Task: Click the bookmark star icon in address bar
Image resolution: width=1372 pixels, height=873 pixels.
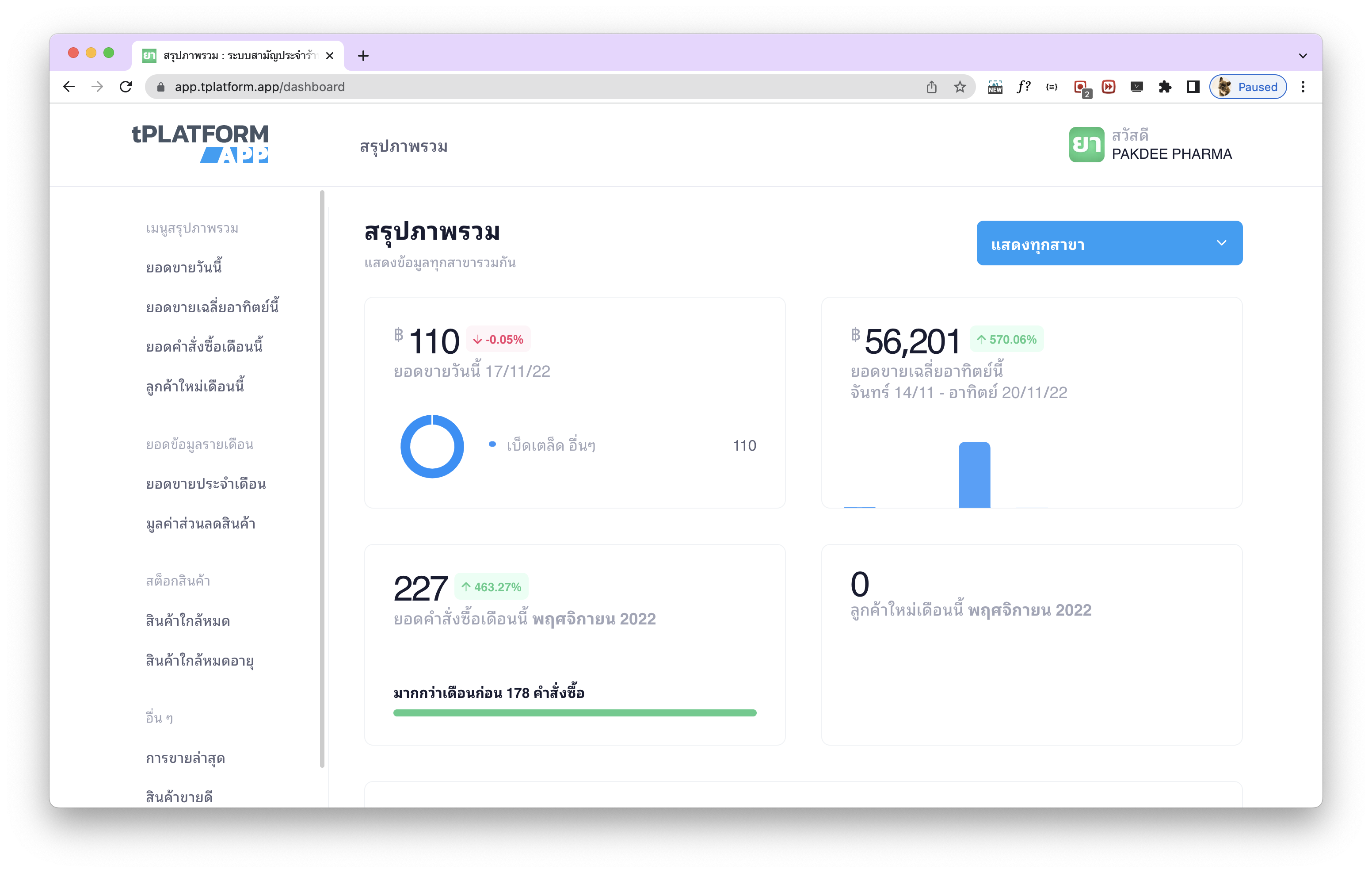Action: tap(960, 87)
